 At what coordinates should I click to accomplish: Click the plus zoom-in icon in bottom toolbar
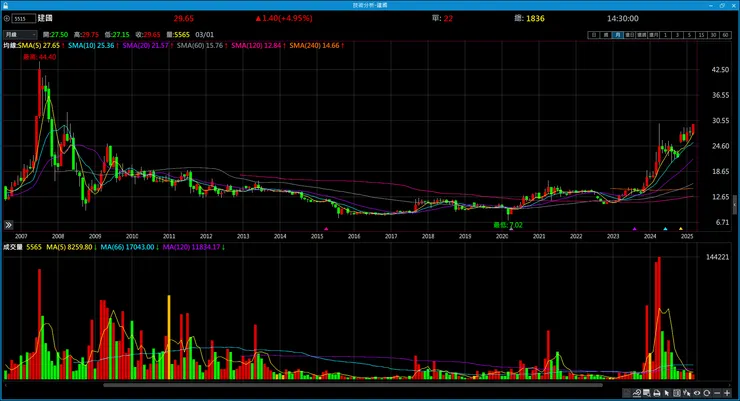pyautogui.click(x=727, y=393)
